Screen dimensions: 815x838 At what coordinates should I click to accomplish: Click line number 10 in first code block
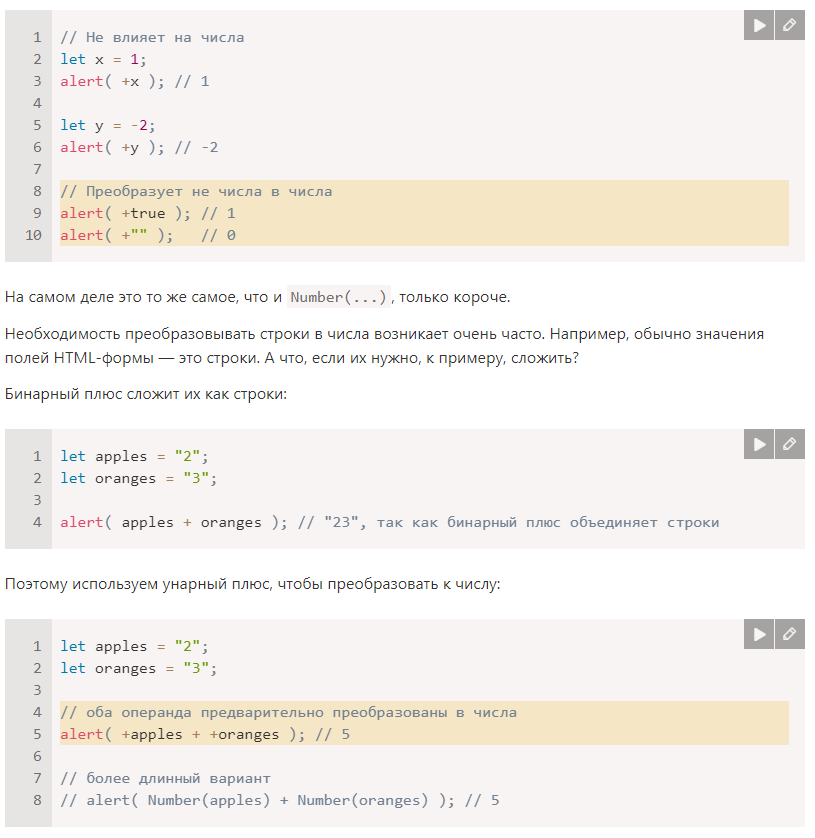click(x=34, y=235)
